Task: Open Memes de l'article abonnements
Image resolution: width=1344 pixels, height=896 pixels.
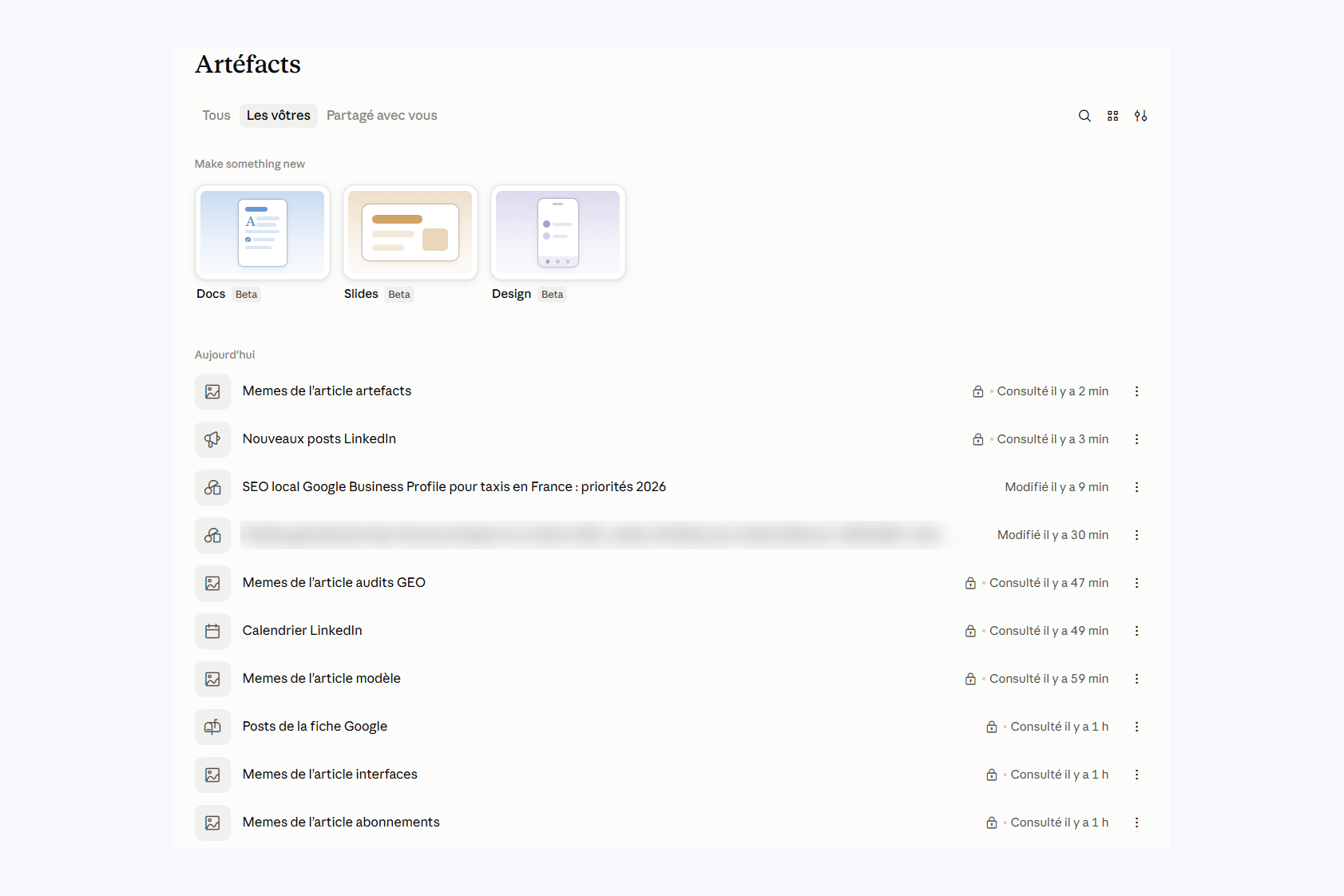Action: click(341, 823)
